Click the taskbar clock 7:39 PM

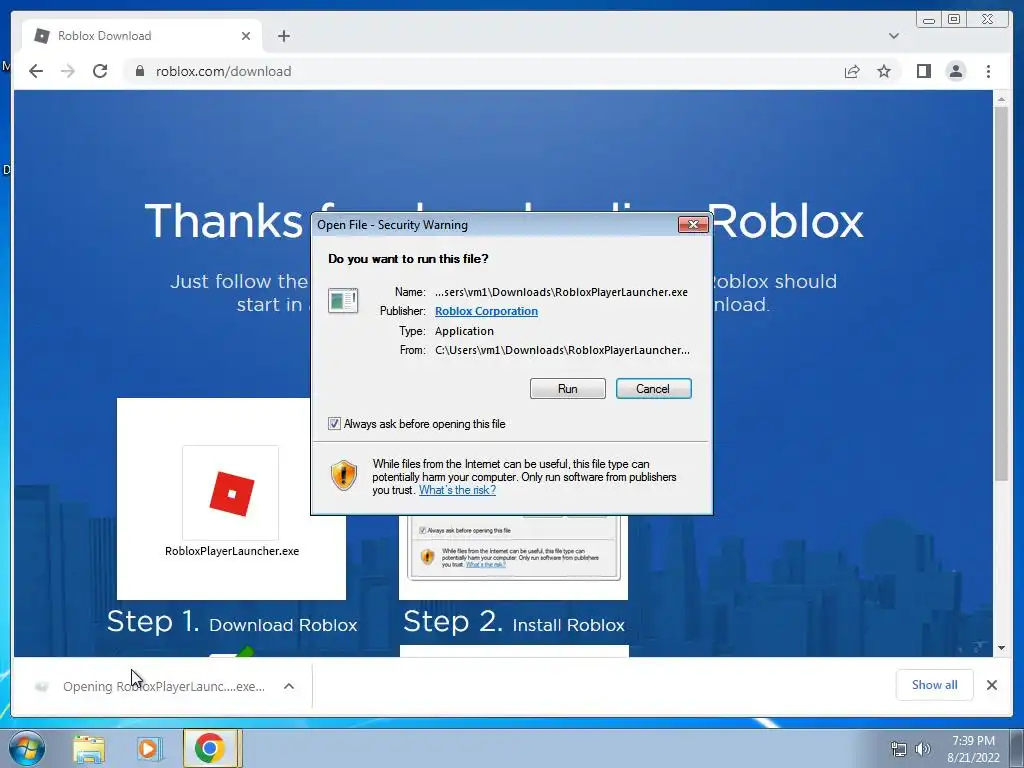click(x=973, y=741)
